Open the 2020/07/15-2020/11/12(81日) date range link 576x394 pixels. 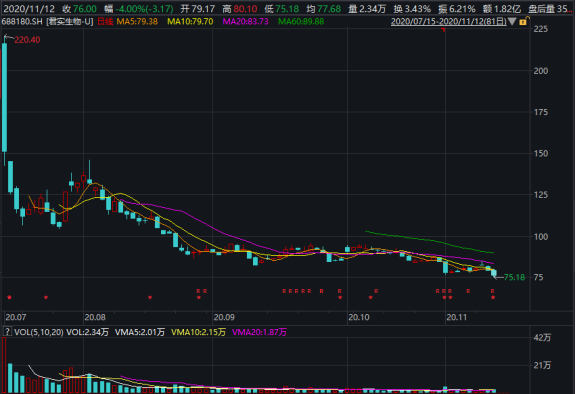tap(449, 21)
